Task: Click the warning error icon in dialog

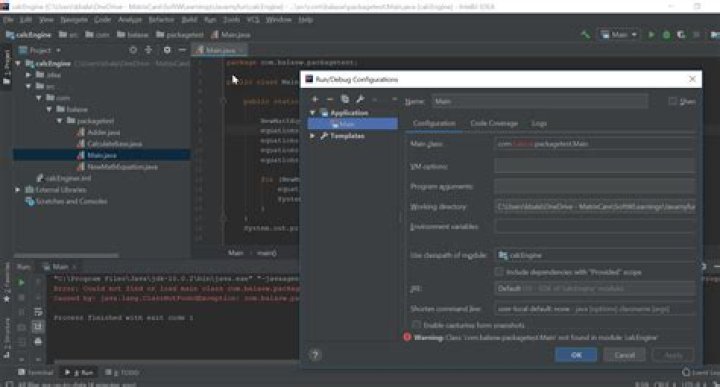Action: (x=407, y=337)
